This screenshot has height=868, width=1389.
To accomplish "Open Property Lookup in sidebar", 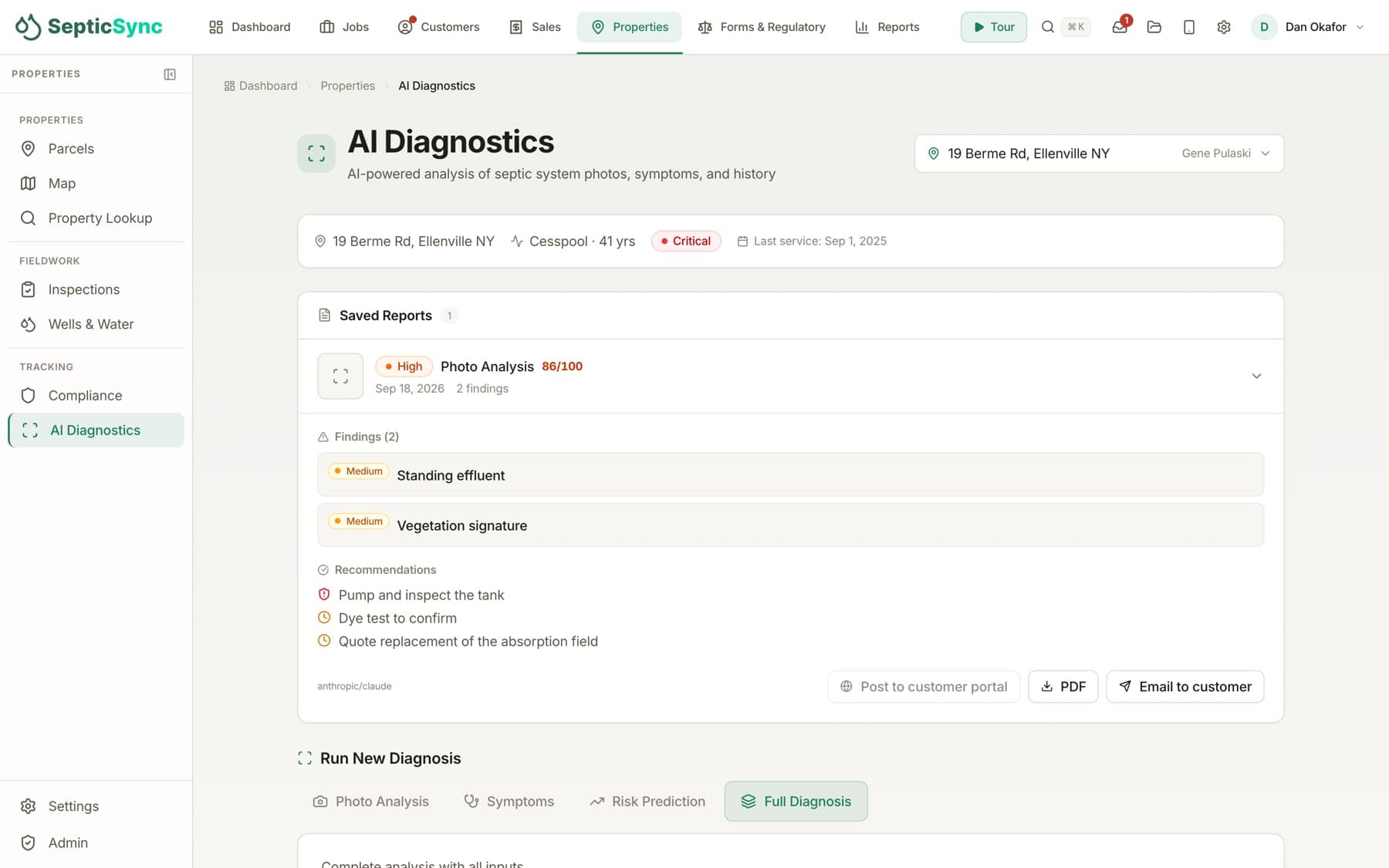I will (96, 218).
